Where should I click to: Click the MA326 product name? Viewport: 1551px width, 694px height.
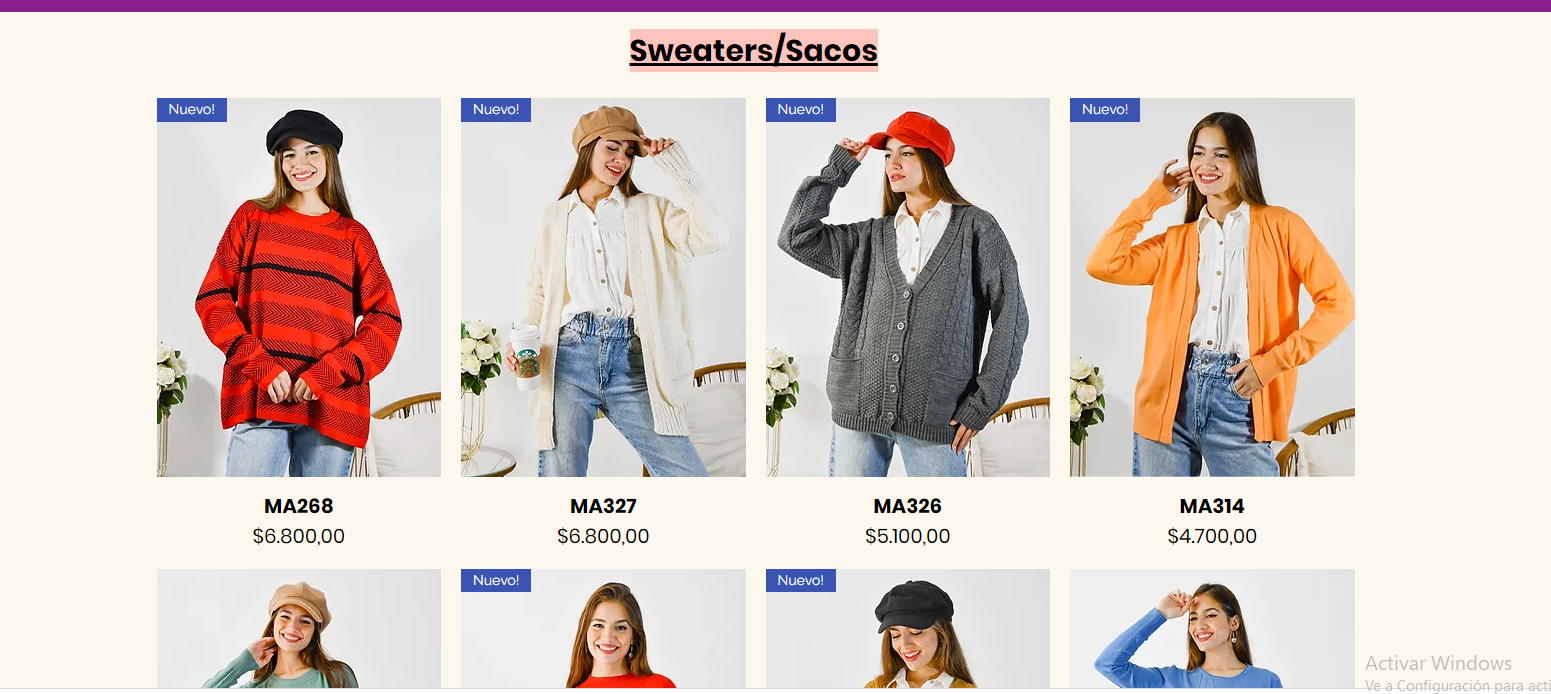click(x=908, y=506)
